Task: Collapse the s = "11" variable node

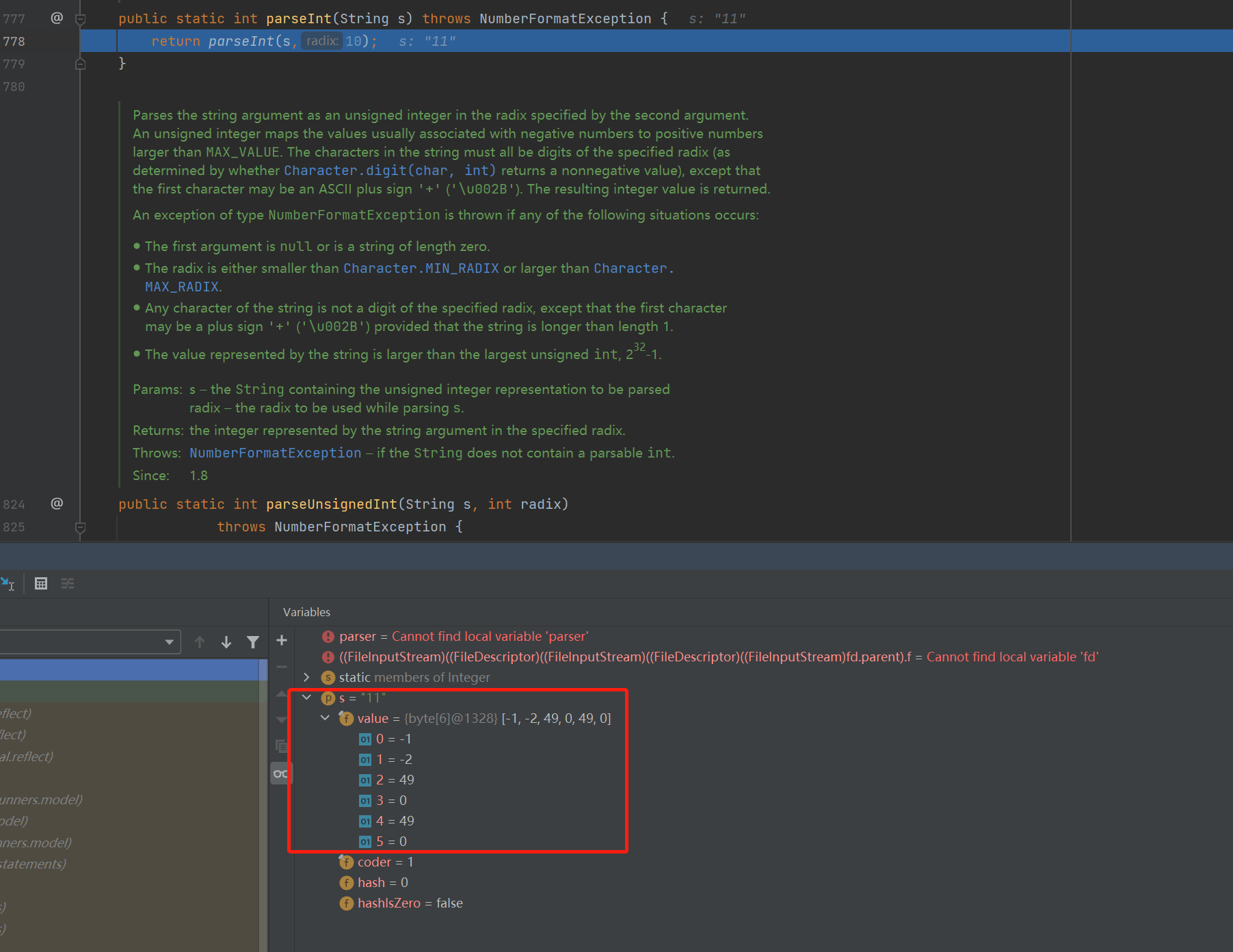Action: tap(306, 698)
